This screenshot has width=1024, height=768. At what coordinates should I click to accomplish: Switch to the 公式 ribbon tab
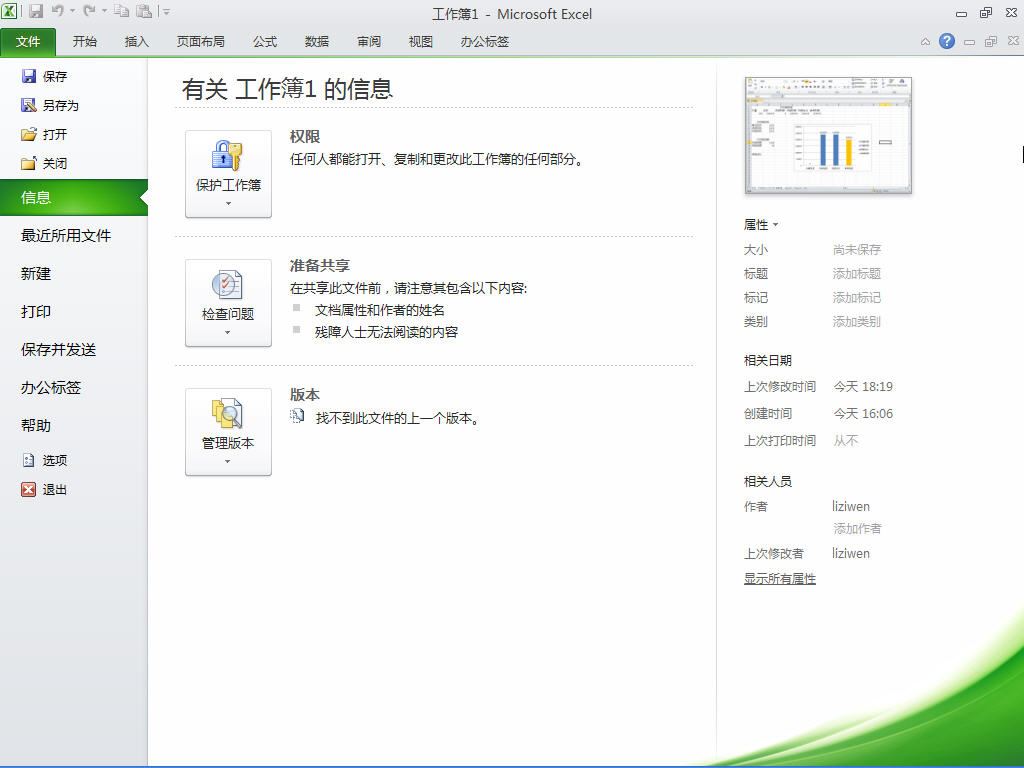265,42
